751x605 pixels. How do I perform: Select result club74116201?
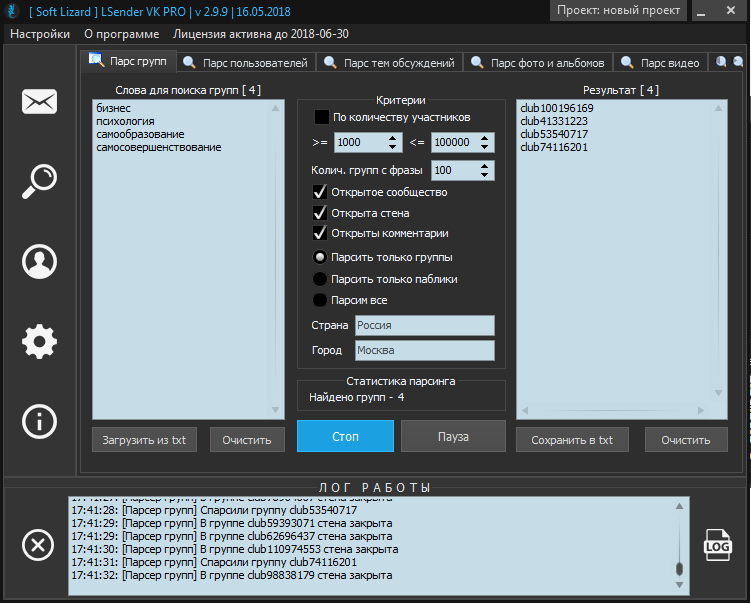click(554, 147)
